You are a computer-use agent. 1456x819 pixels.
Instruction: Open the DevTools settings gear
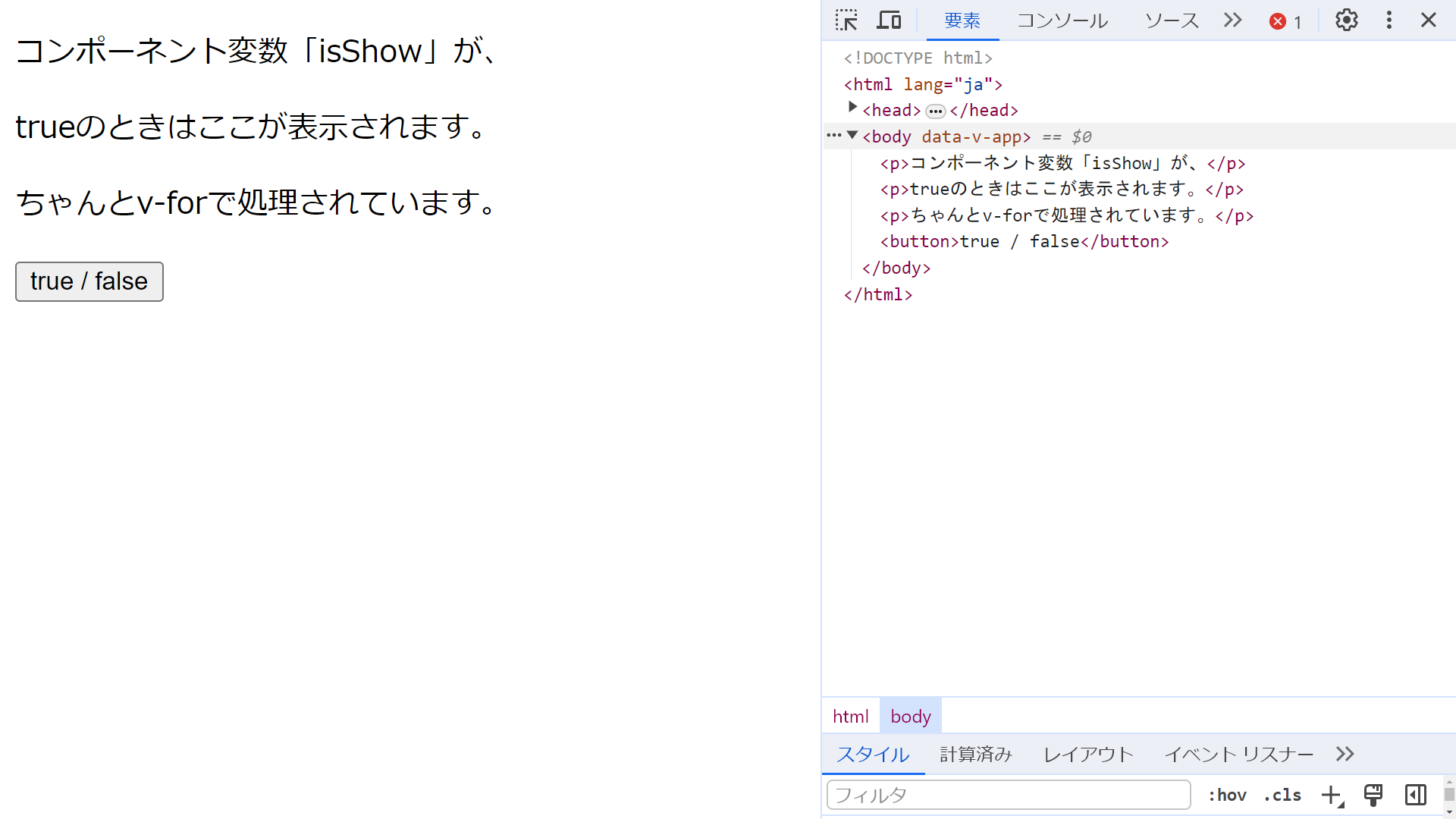click(1346, 20)
